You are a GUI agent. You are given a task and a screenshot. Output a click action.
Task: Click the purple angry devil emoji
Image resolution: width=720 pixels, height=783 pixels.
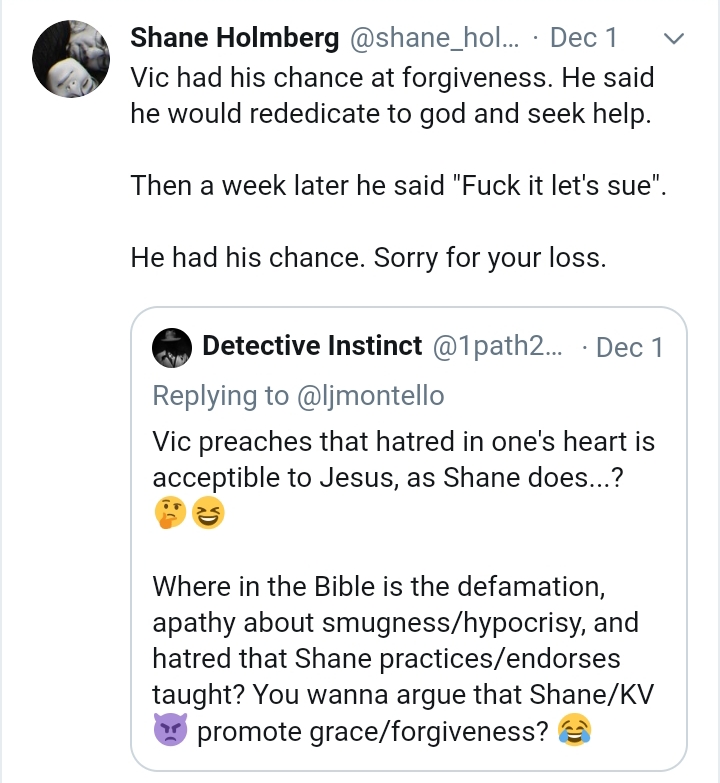point(170,730)
